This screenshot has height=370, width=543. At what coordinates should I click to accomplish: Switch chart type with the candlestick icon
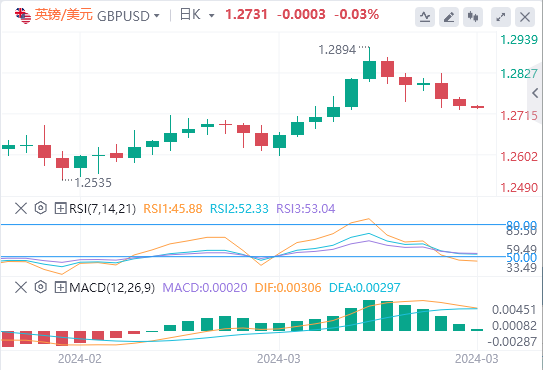coord(473,17)
